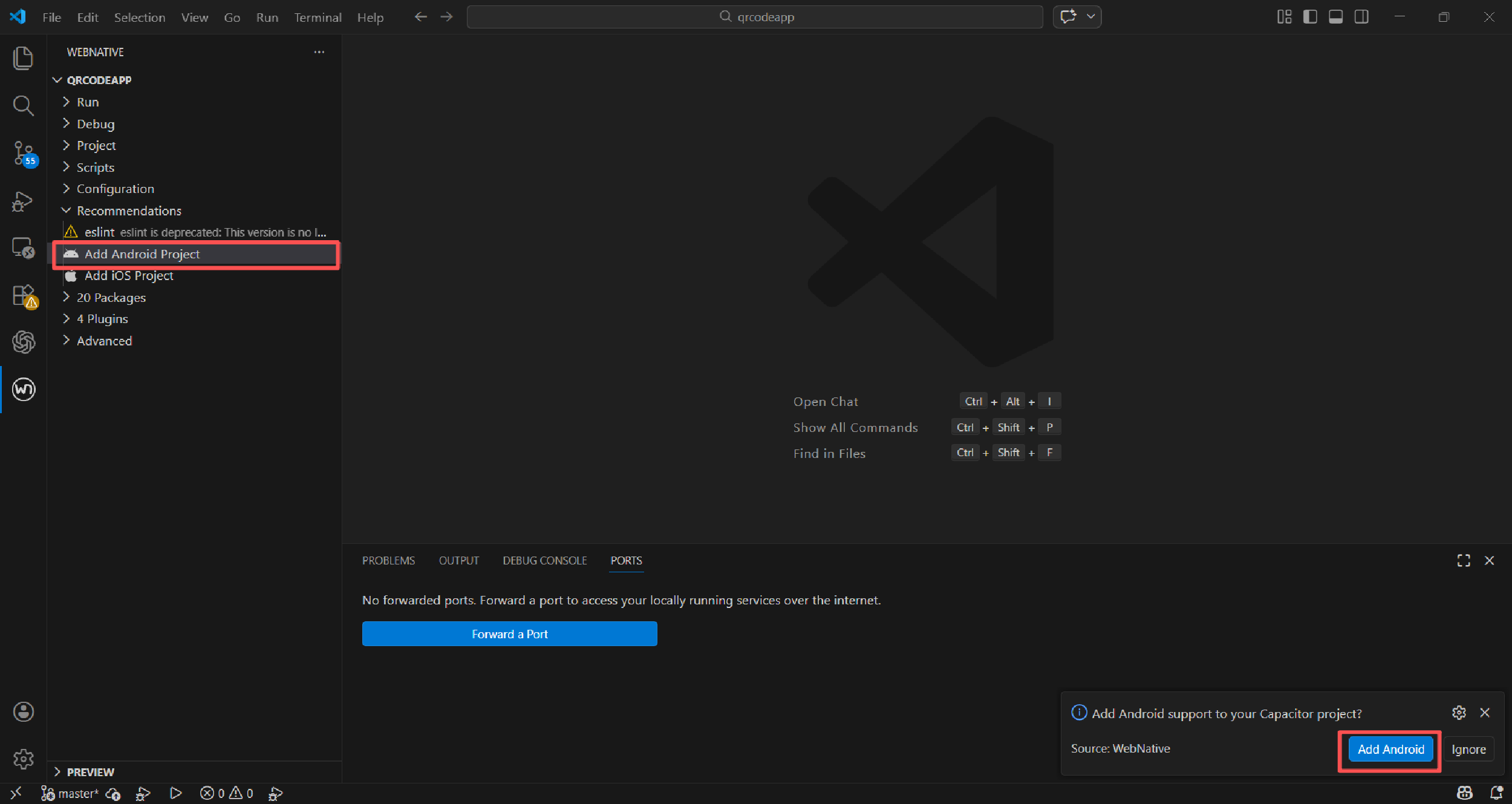Open the ChatGPT extension view
The image size is (1512, 804).
click(23, 342)
